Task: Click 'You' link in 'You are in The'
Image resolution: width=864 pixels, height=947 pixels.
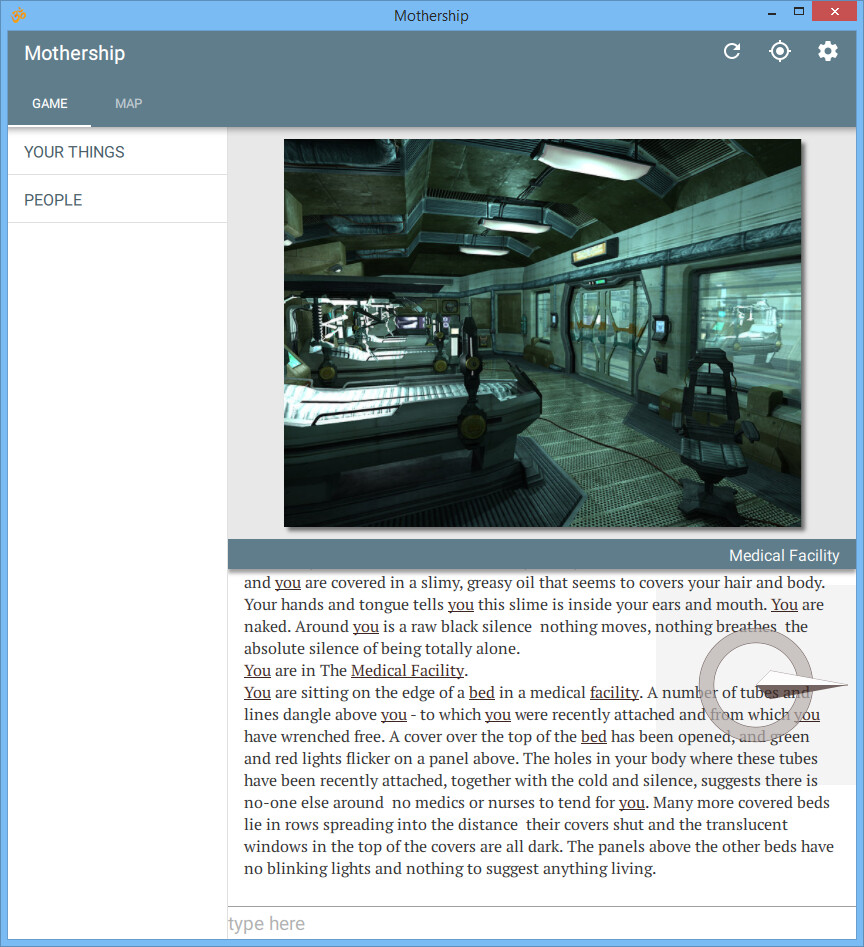Action: click(x=257, y=670)
